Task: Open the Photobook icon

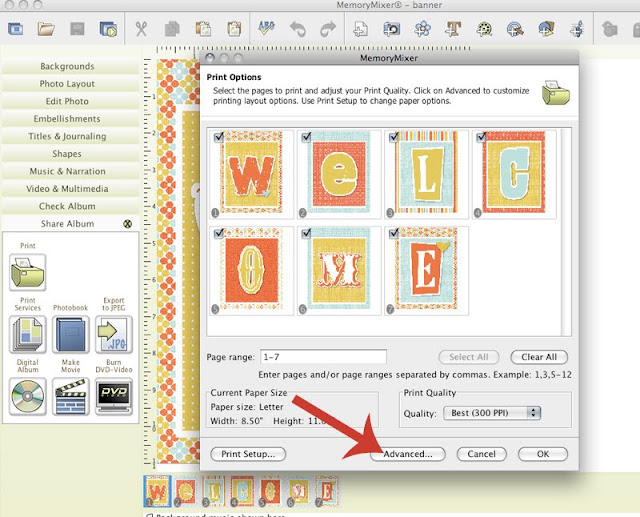Action: pyautogui.click(x=70, y=335)
